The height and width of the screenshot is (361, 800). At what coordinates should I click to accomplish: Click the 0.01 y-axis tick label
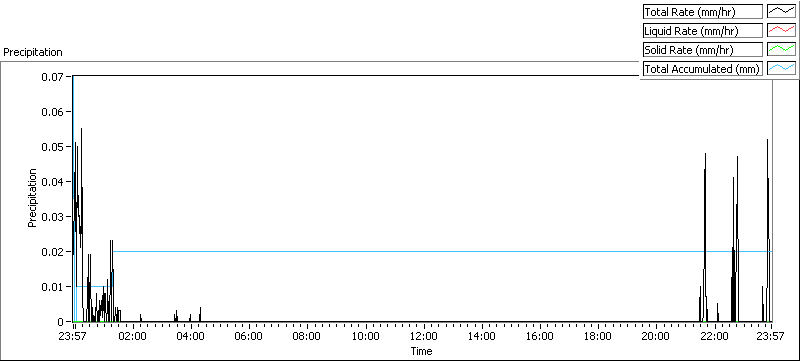coord(53,287)
